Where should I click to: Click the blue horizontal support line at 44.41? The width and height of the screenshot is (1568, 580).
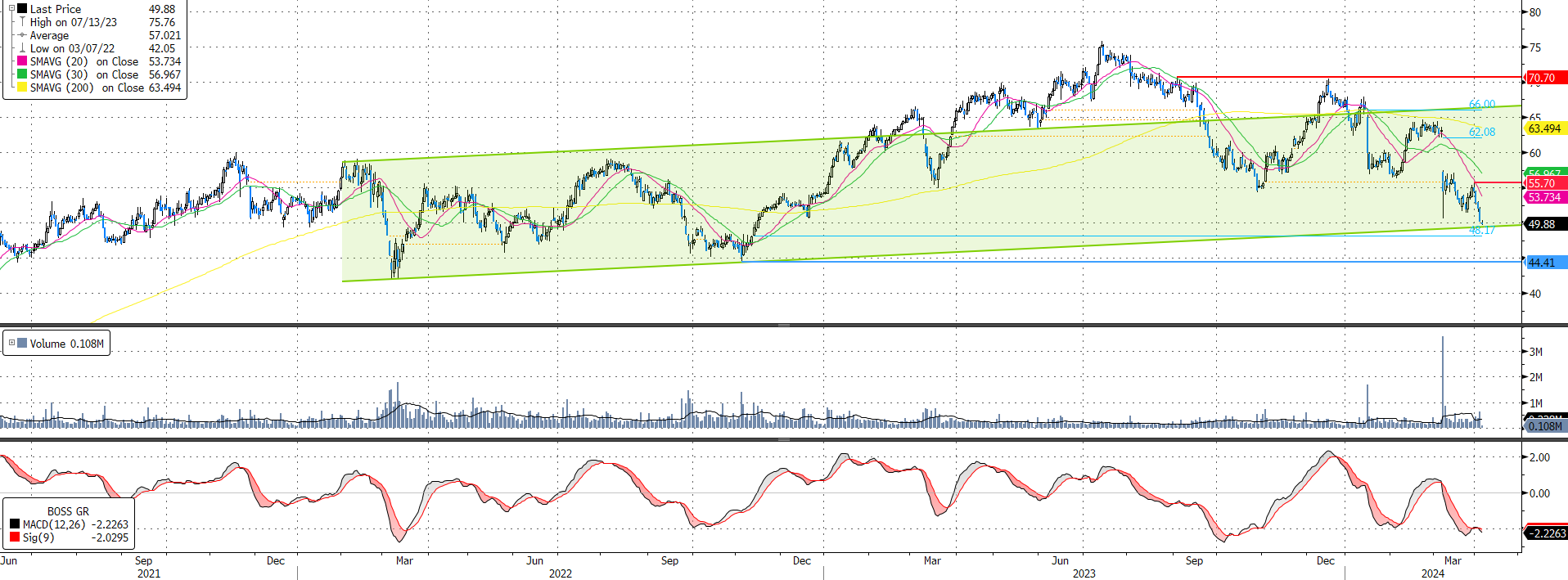pos(1131,262)
